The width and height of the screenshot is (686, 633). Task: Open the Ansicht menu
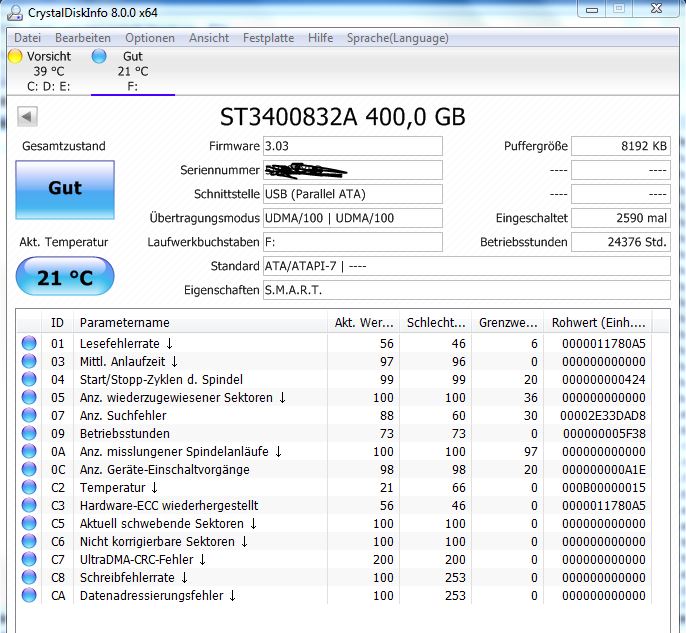209,38
